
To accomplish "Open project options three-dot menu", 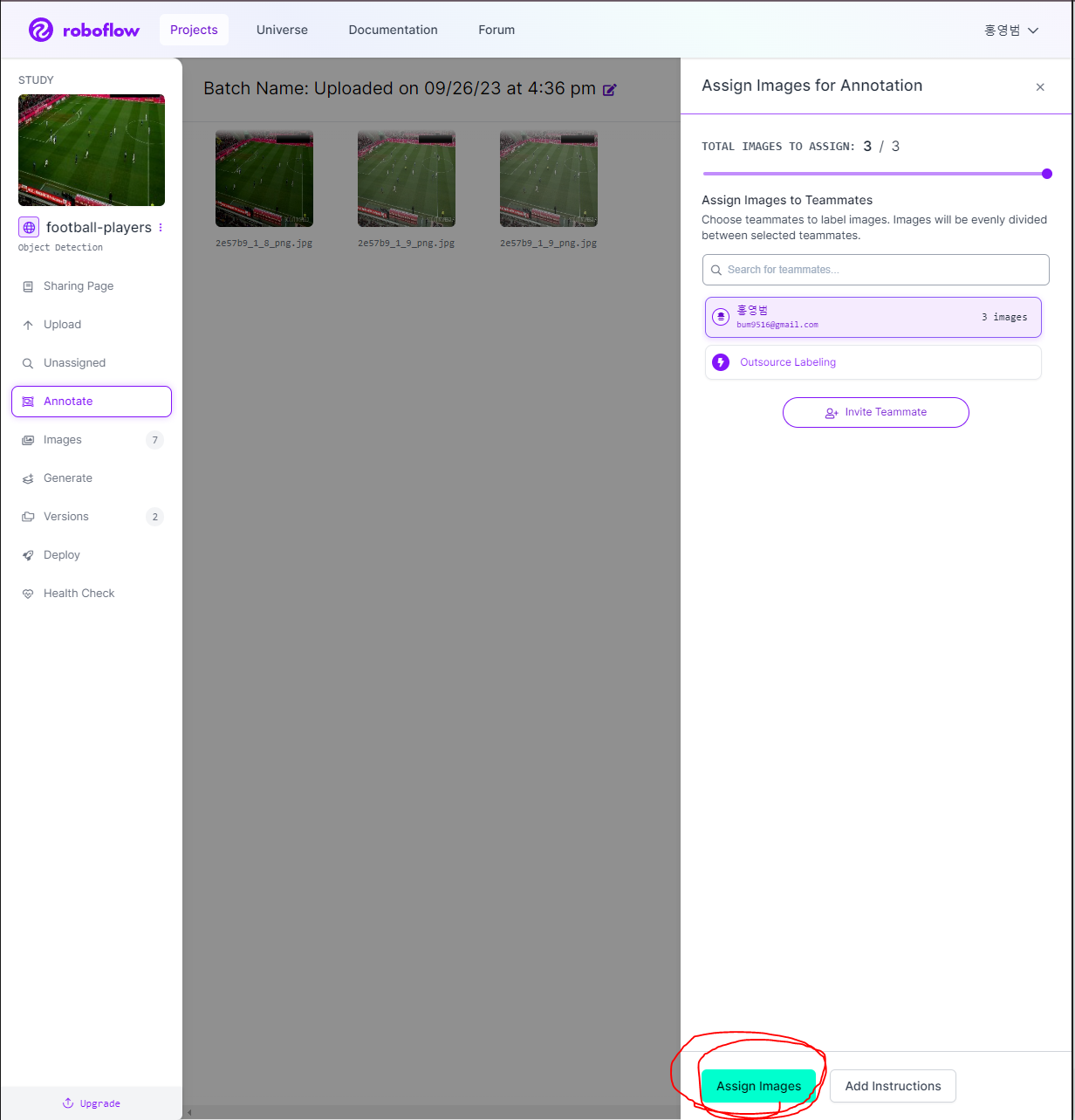I will coord(161,228).
